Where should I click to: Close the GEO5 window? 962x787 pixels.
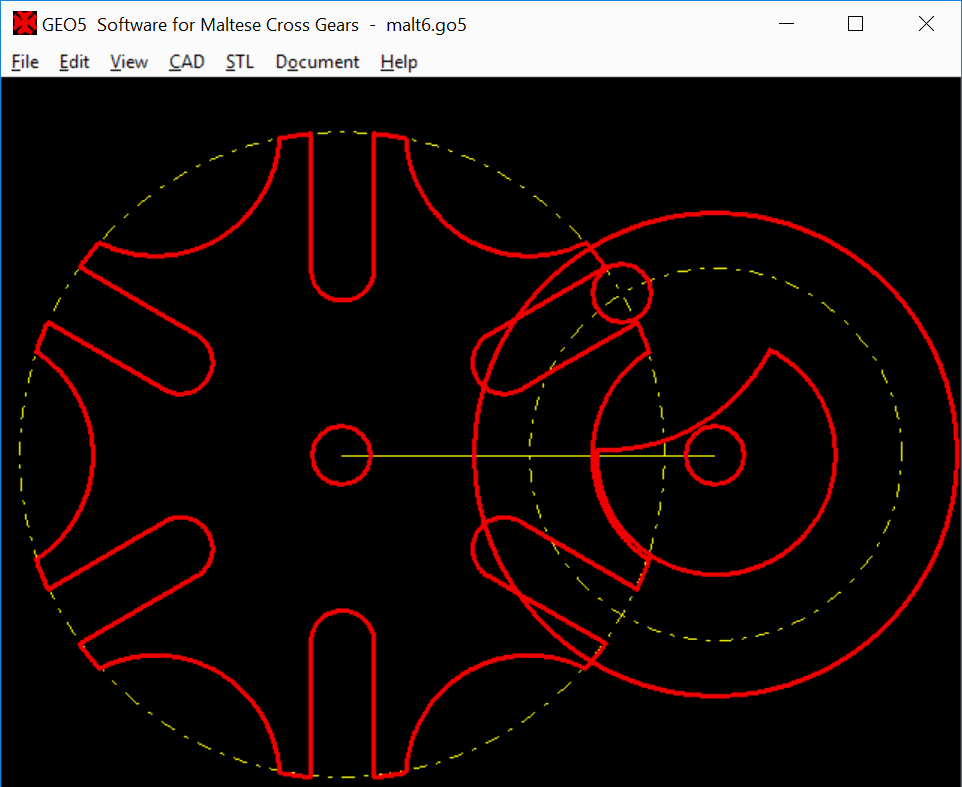point(926,24)
